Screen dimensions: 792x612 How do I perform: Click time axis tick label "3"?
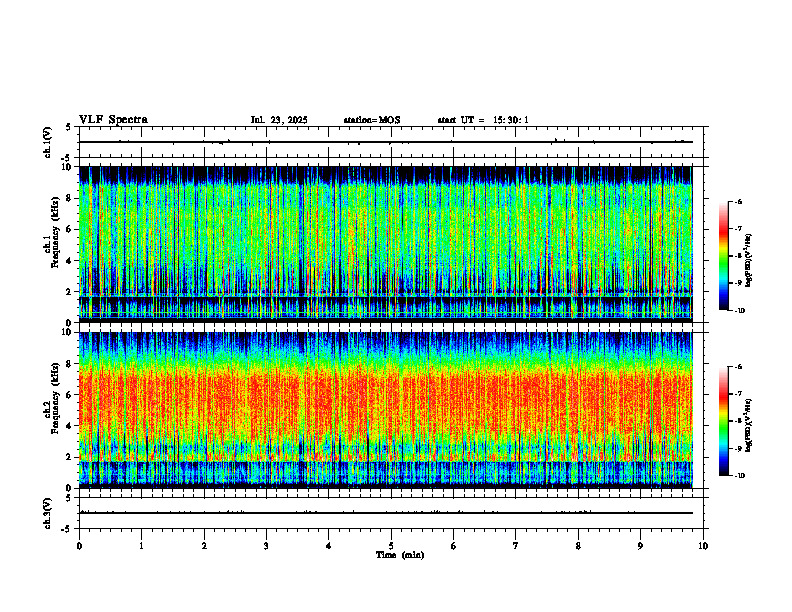click(x=266, y=546)
